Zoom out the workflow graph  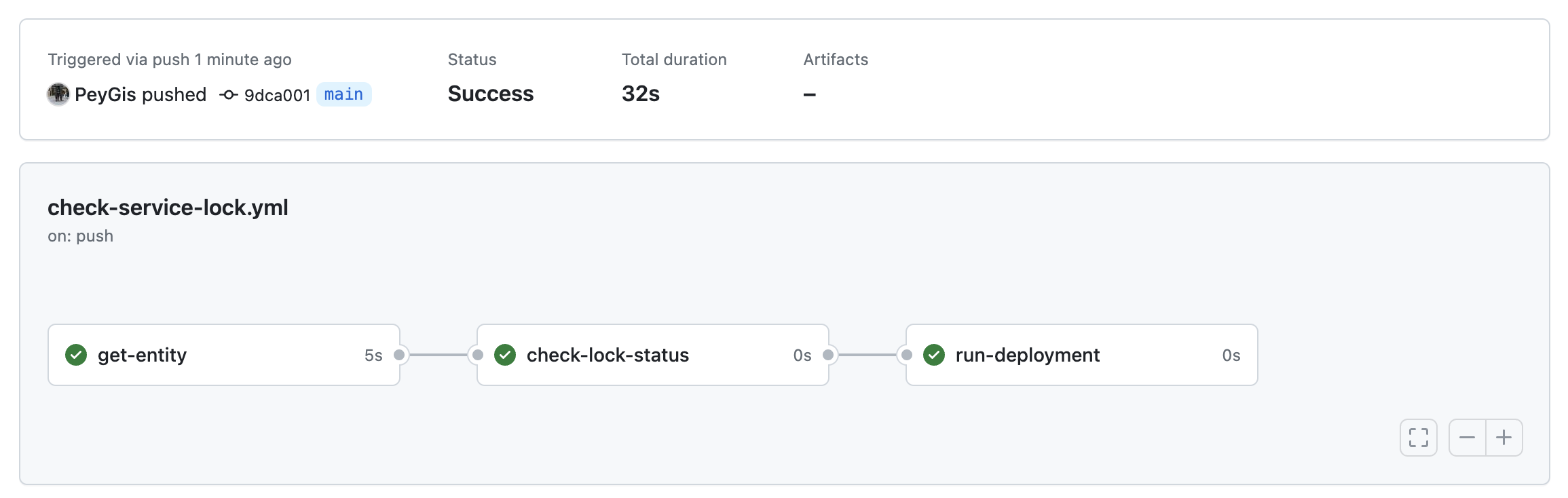click(1467, 438)
